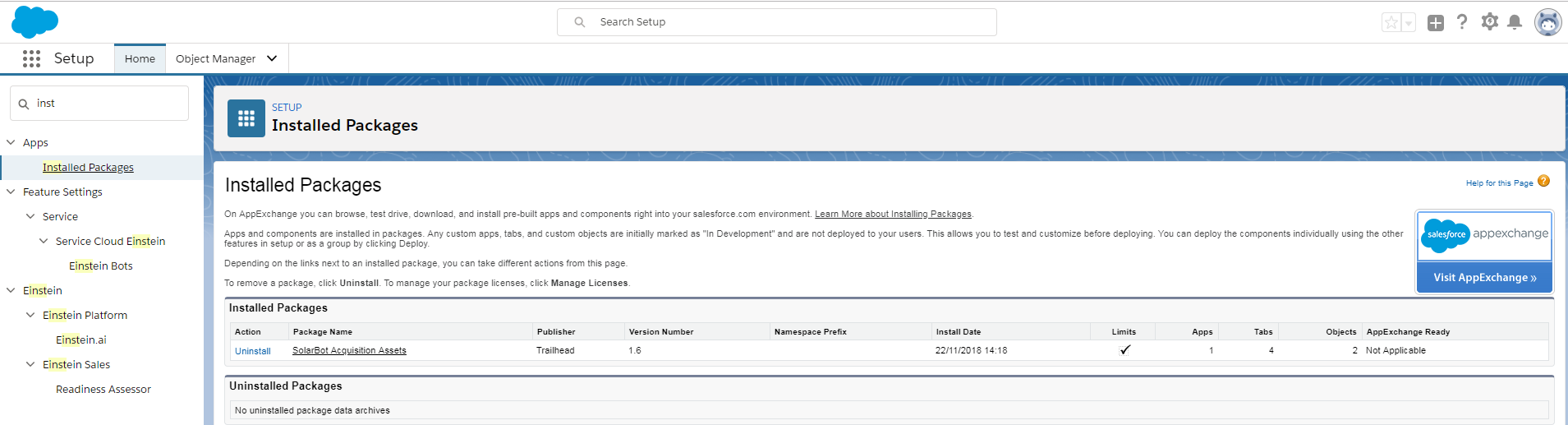
Task: Open the help question mark icon
Action: pos(1462,22)
